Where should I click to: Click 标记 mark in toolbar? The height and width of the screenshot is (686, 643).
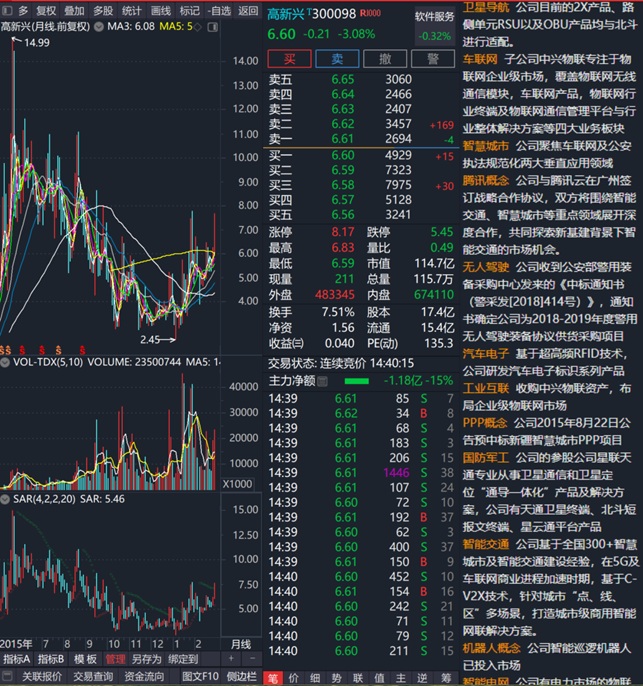[189, 10]
